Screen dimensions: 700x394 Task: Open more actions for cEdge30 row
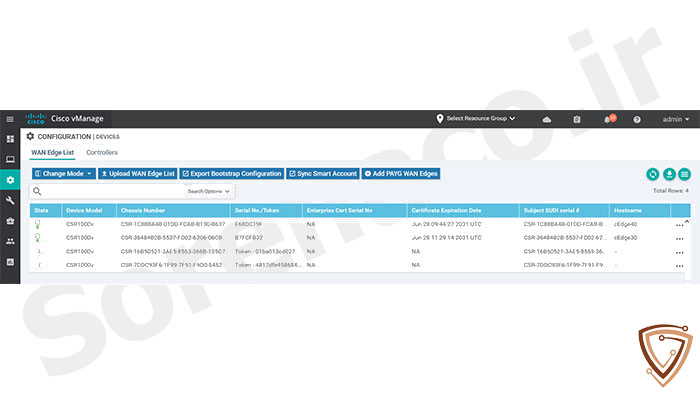pyautogui.click(x=679, y=239)
